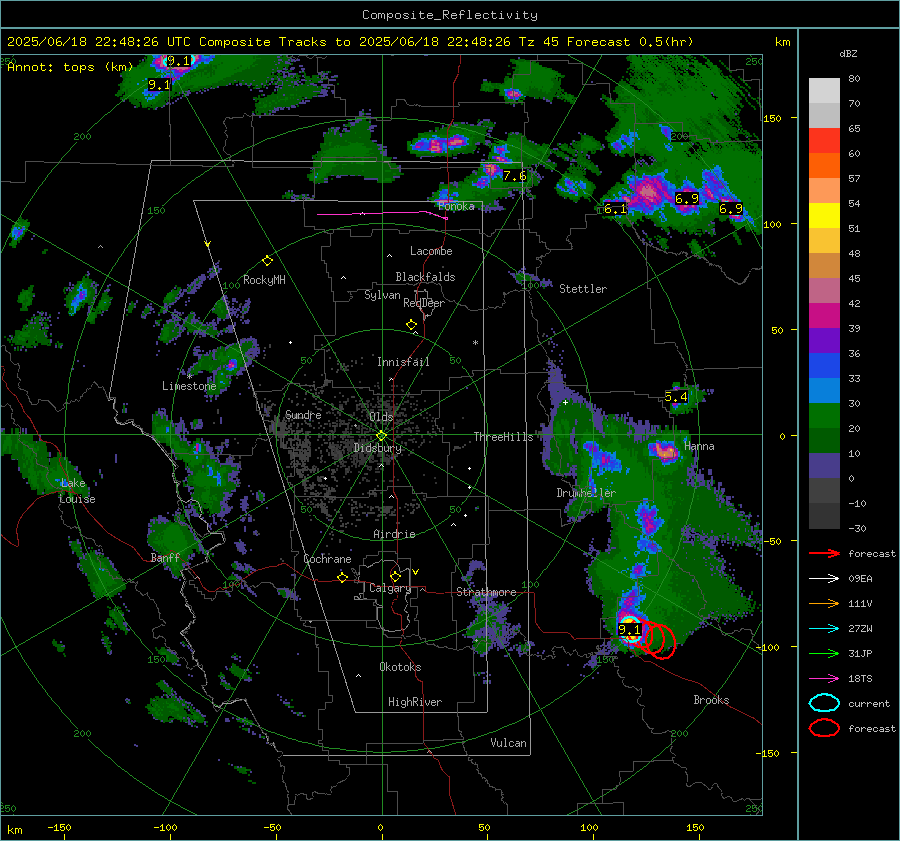The width and height of the screenshot is (900, 841).
Task: Click the Sundre city label
Action: click(x=303, y=414)
